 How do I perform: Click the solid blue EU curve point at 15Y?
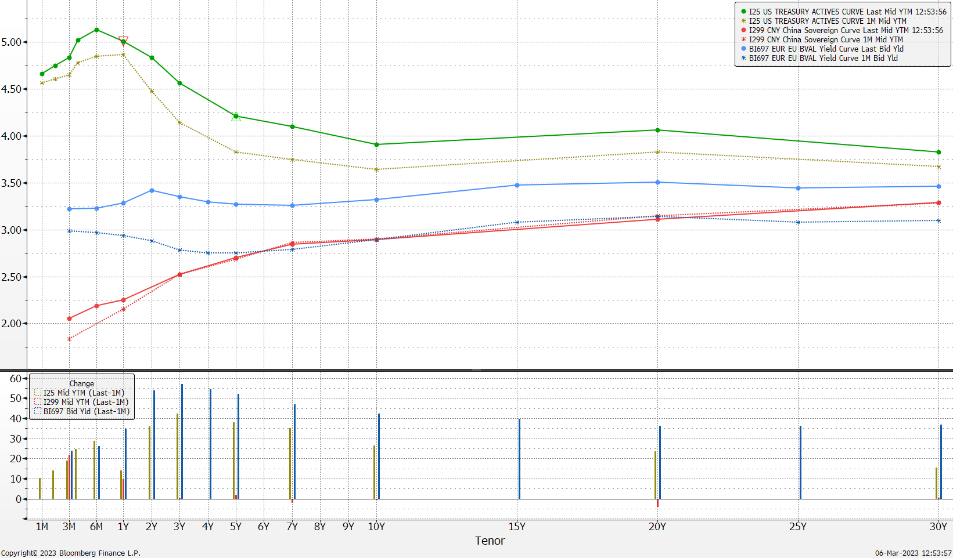click(x=517, y=185)
